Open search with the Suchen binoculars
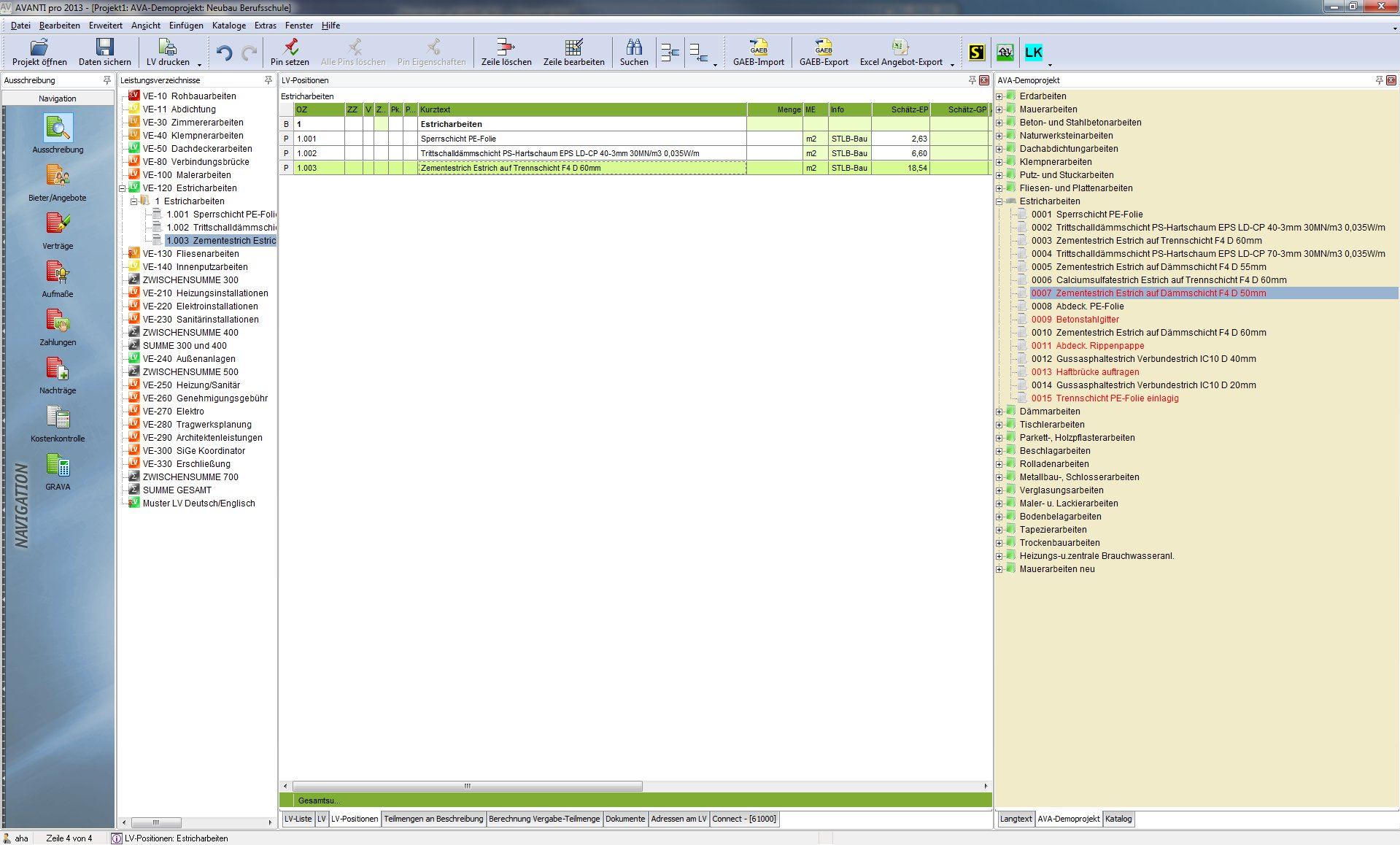1400x845 pixels. (634, 53)
